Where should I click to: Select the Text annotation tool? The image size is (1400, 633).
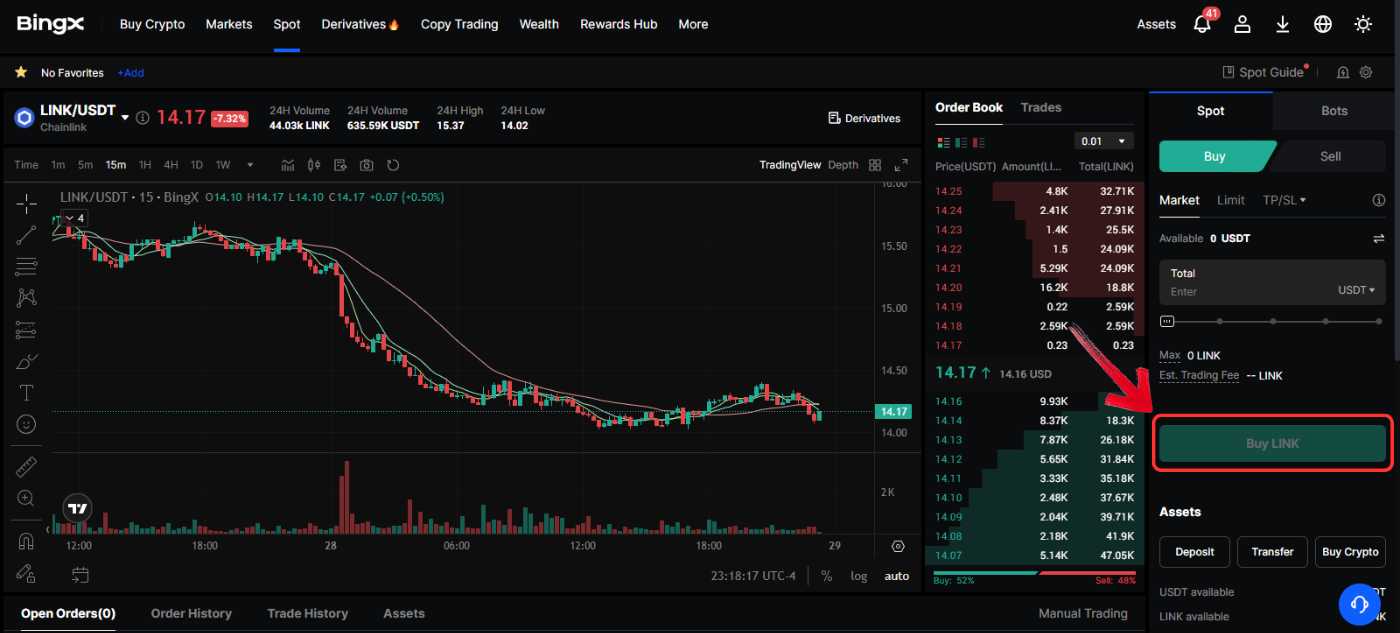click(x=26, y=392)
